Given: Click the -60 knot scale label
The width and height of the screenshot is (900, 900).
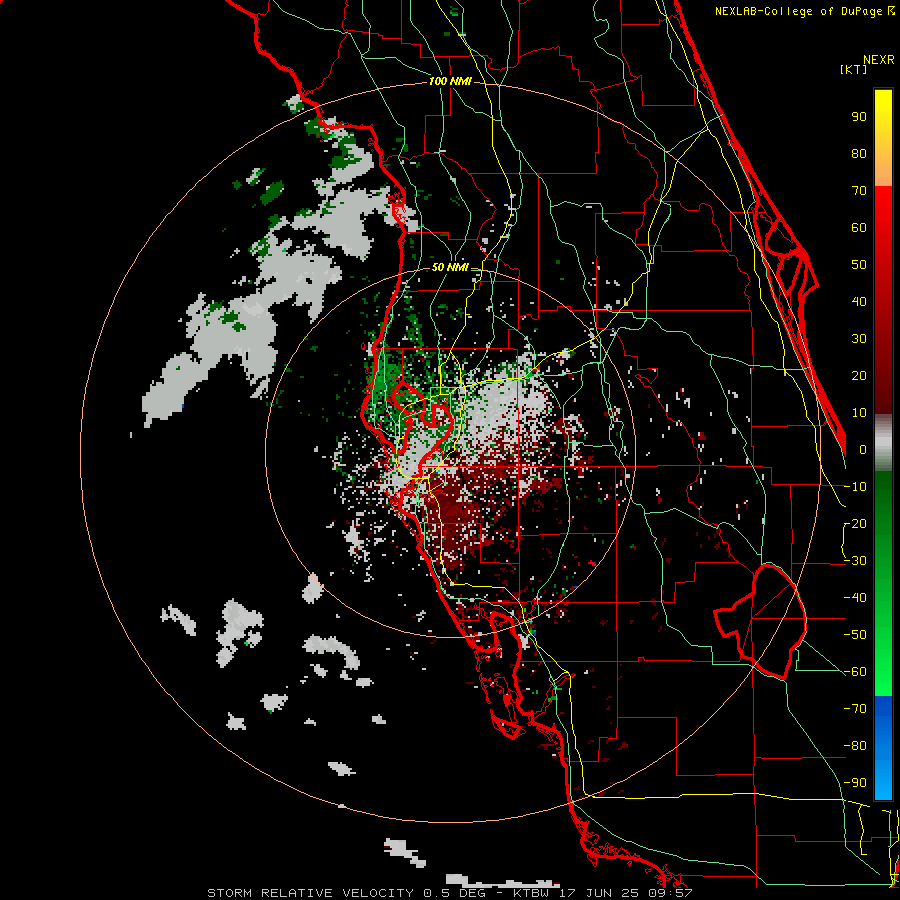Looking at the screenshot, I should (x=855, y=672).
